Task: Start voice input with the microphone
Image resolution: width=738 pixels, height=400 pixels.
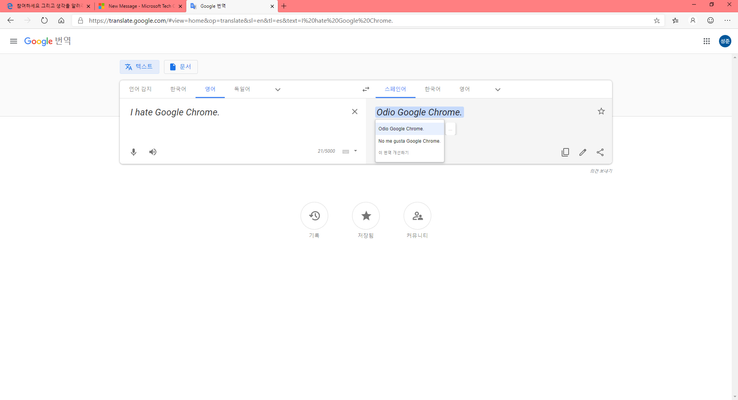Action: click(x=134, y=152)
